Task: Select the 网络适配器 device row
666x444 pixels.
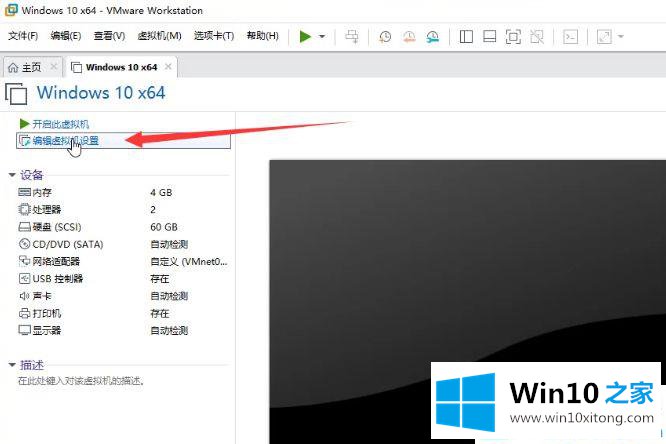Action: click(123, 261)
